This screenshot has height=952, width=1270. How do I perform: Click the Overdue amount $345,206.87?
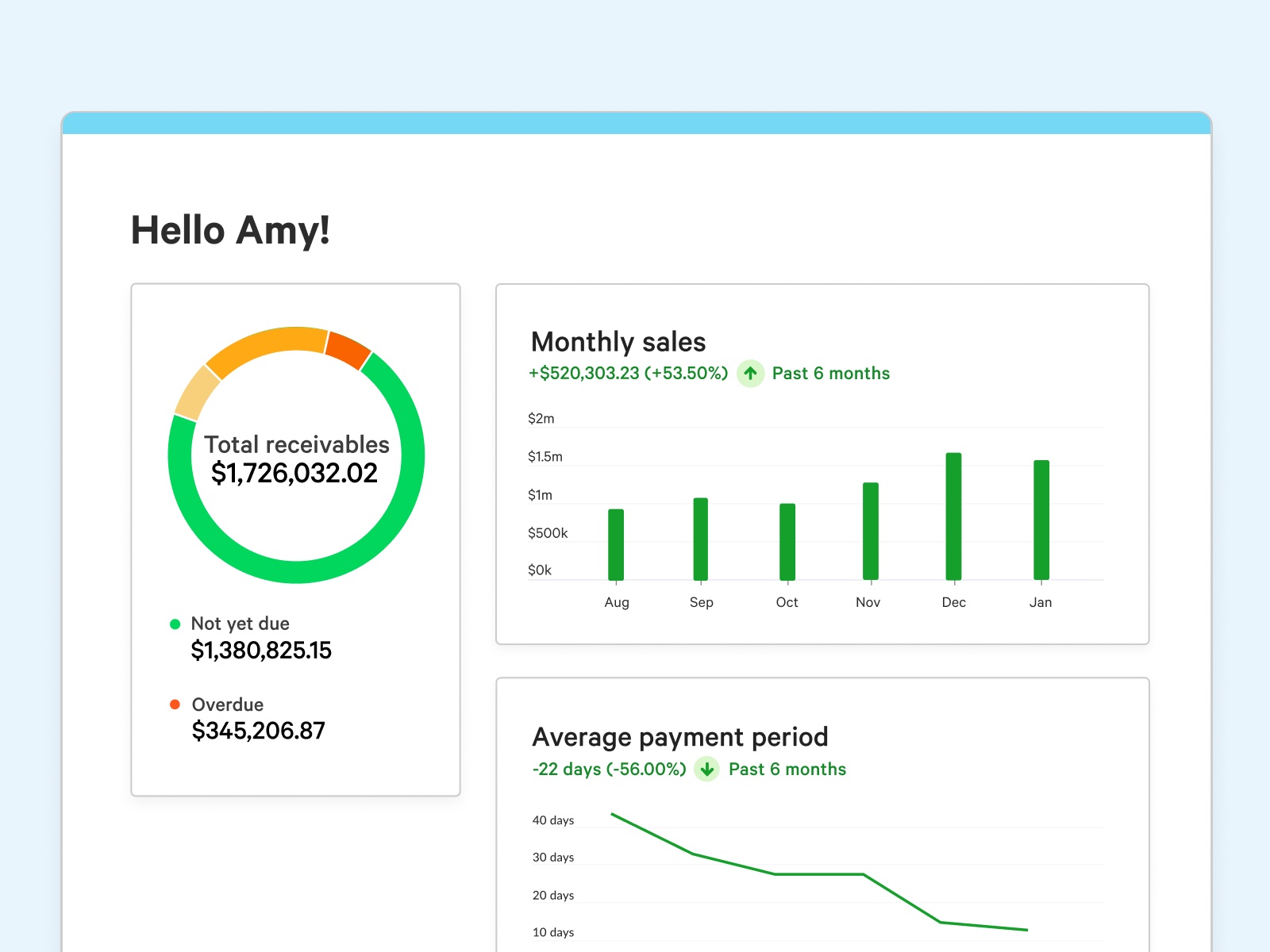pos(259,731)
